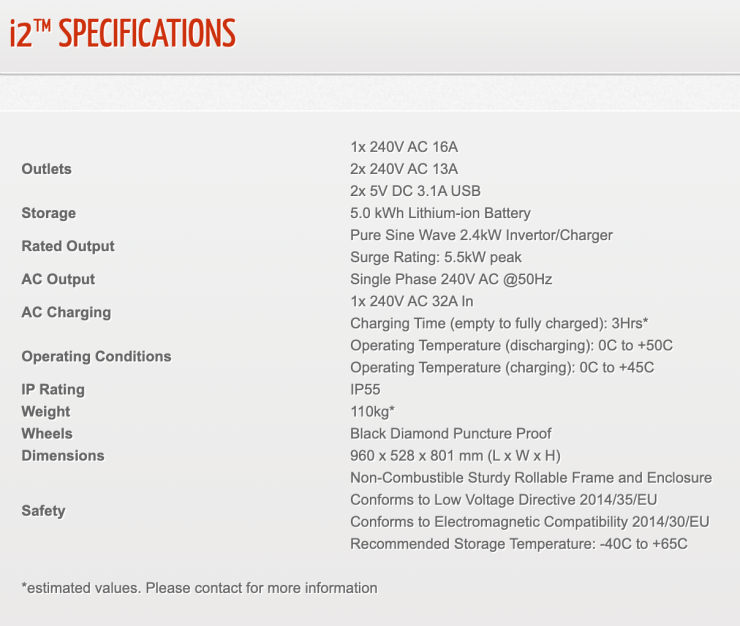Screen dimensions: 740x626
Task: Click the Outlets row label
Action: click(47, 169)
